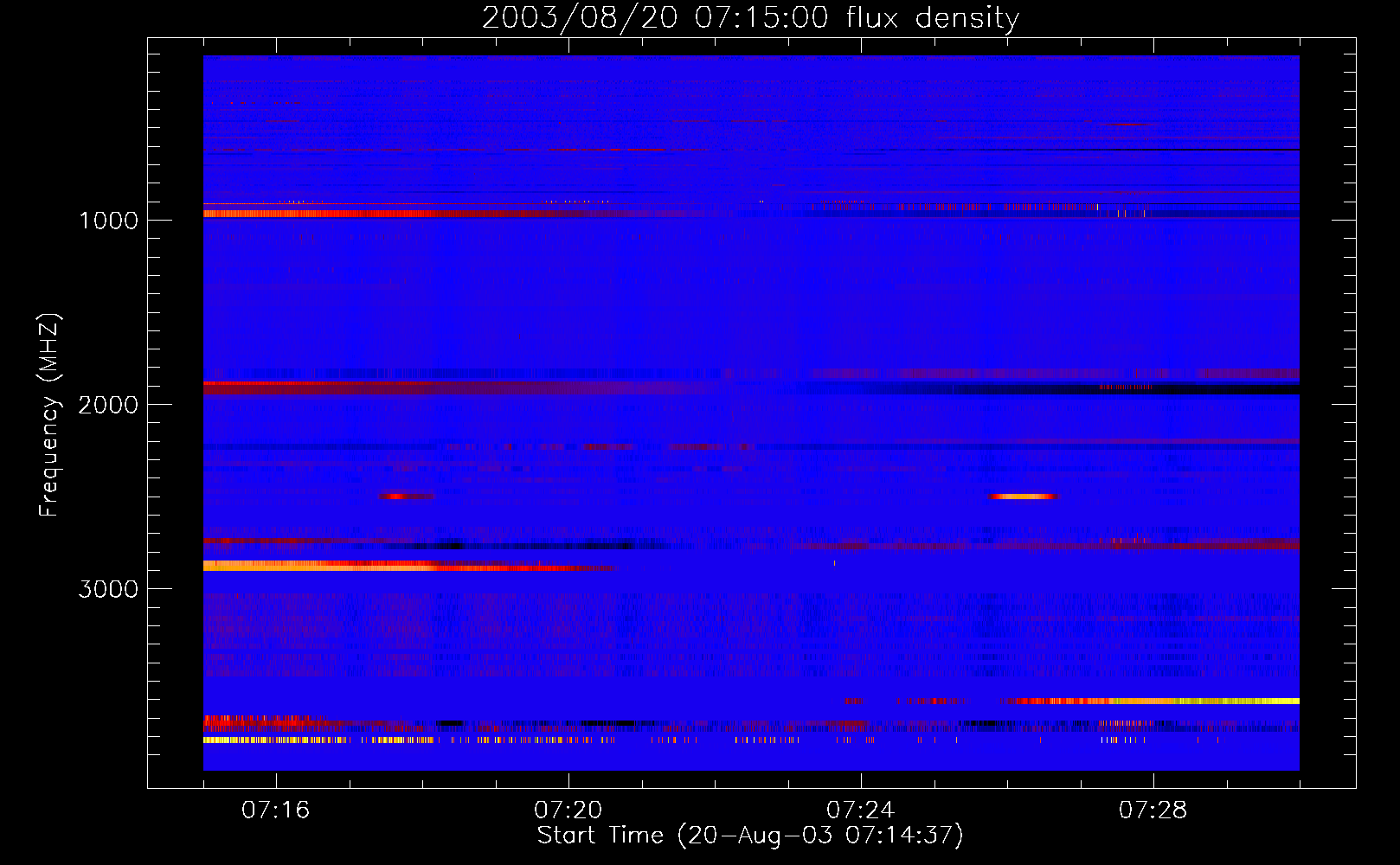Click the bright burst near 2500 MHz at 07:26
Screen dimensions: 1400x865
point(1024,497)
